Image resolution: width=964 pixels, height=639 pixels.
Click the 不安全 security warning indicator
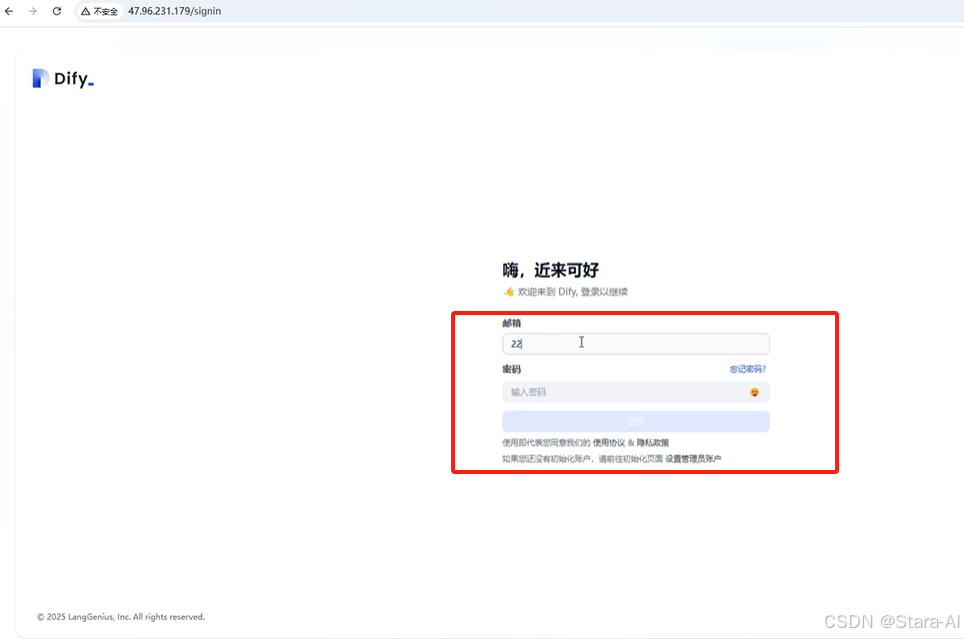pos(100,11)
